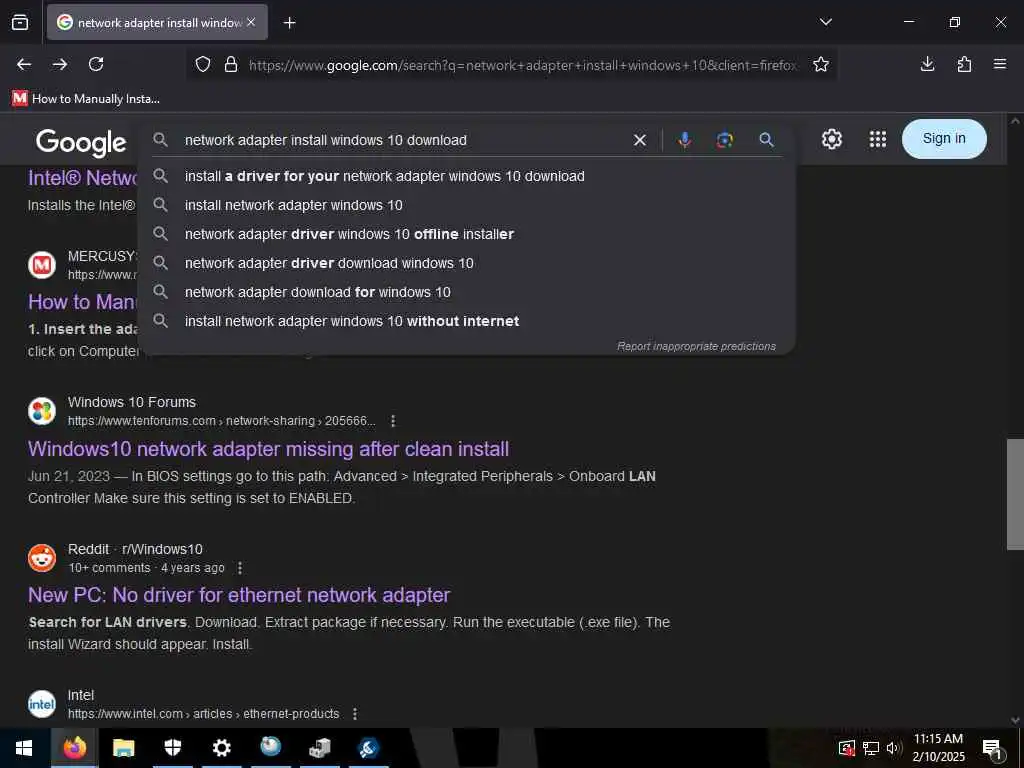The image size is (1024, 768).
Task: Click volume icon in system tray
Action: tap(893, 748)
